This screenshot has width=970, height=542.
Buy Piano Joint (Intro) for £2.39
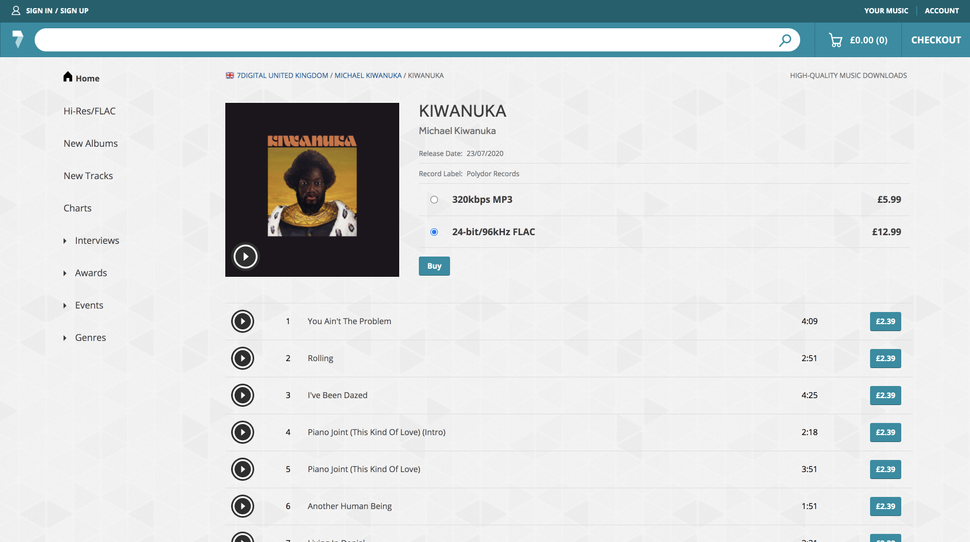point(885,432)
